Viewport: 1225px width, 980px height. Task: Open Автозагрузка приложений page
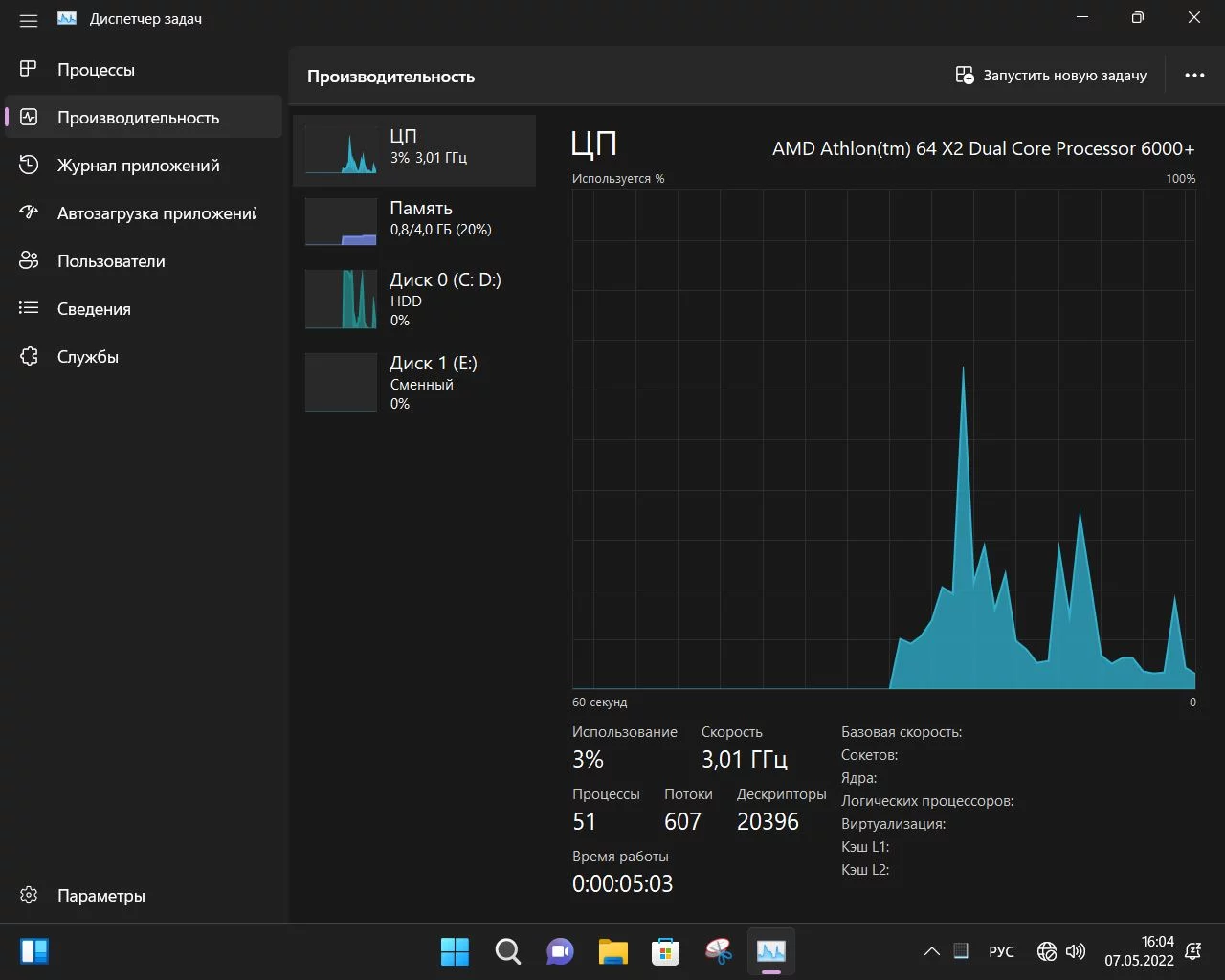pyautogui.click(x=144, y=212)
